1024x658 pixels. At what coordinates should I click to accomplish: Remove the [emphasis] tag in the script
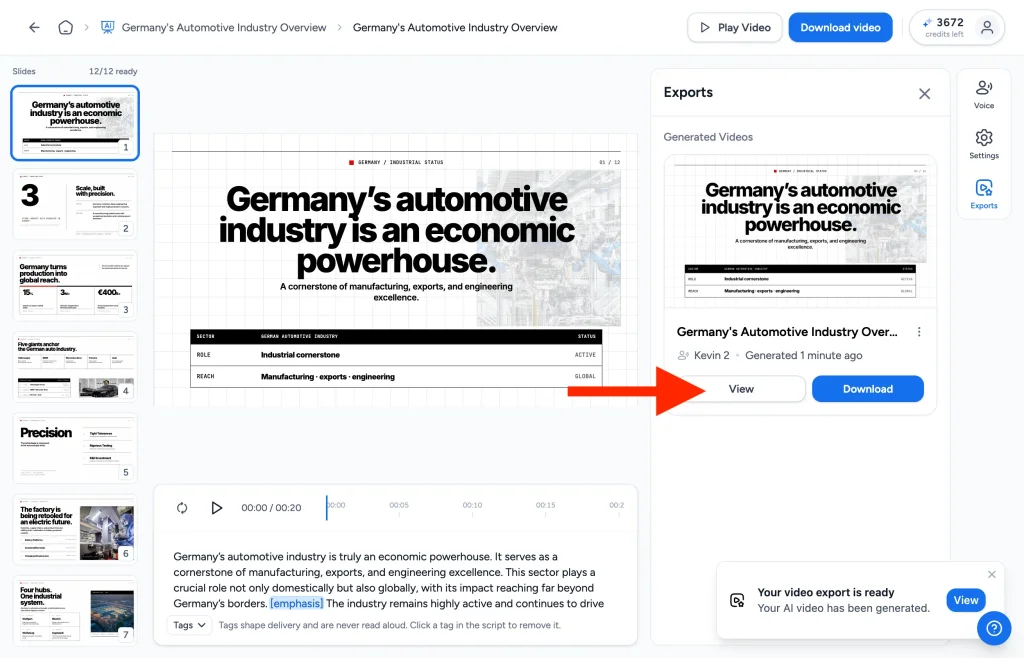pyautogui.click(x=296, y=603)
